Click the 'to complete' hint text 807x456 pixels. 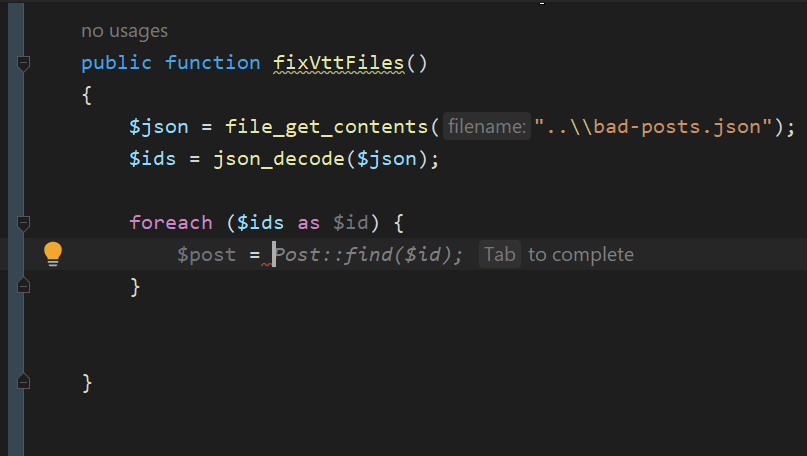click(581, 254)
